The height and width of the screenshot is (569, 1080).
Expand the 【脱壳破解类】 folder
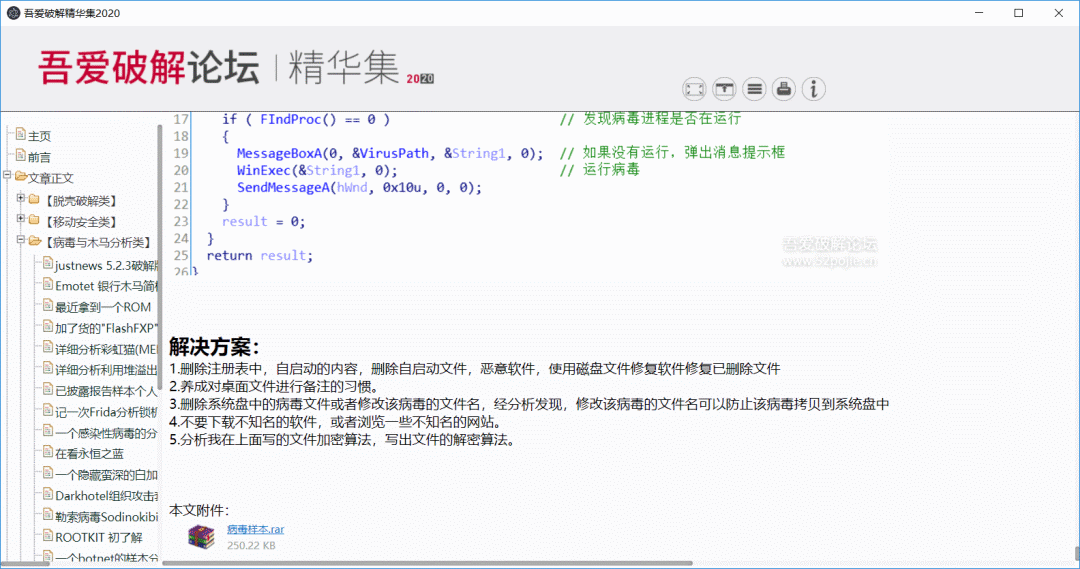(21, 198)
